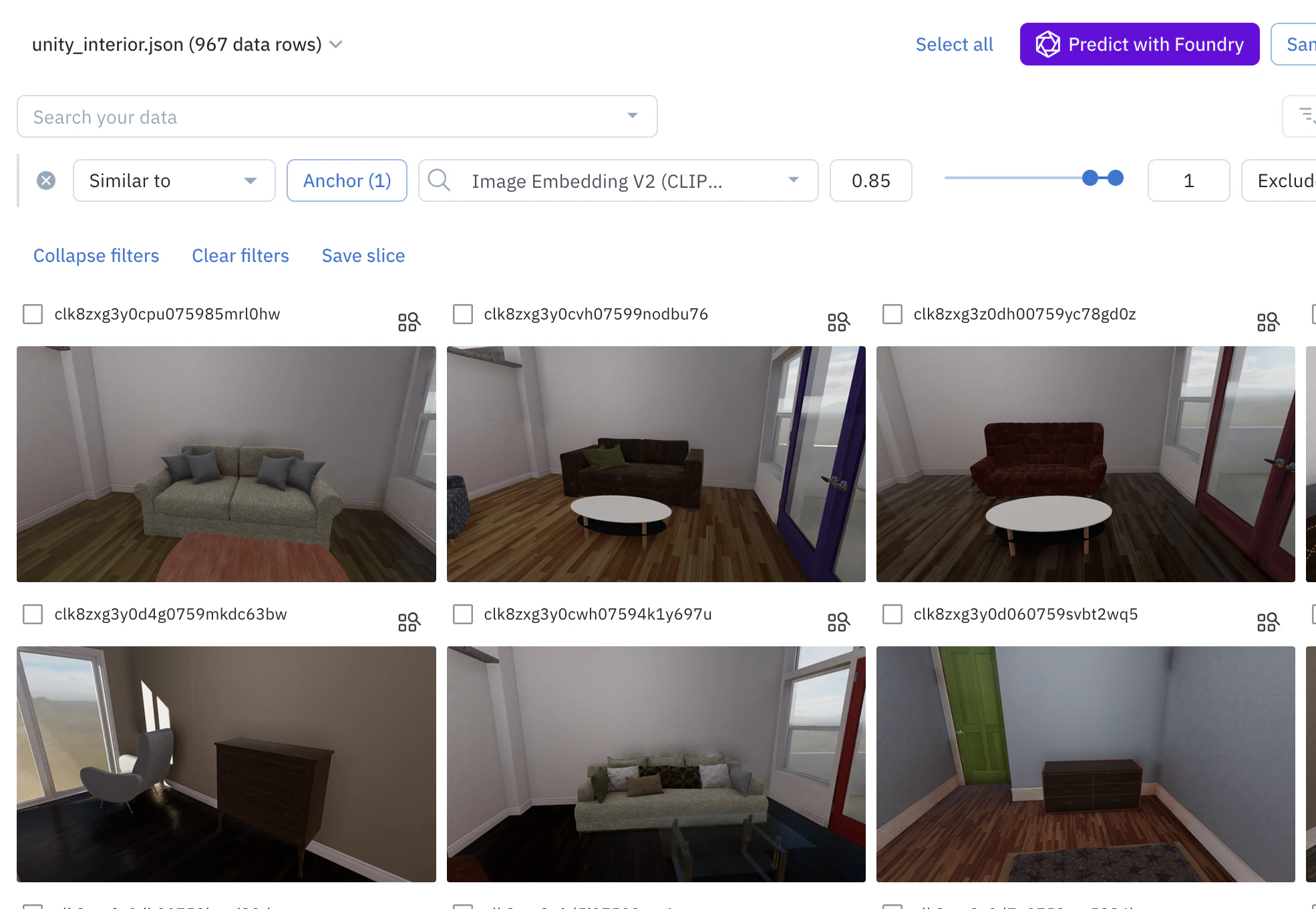Find similar images for clk8zxg3y0cpu075985mrl0hw

click(x=409, y=322)
